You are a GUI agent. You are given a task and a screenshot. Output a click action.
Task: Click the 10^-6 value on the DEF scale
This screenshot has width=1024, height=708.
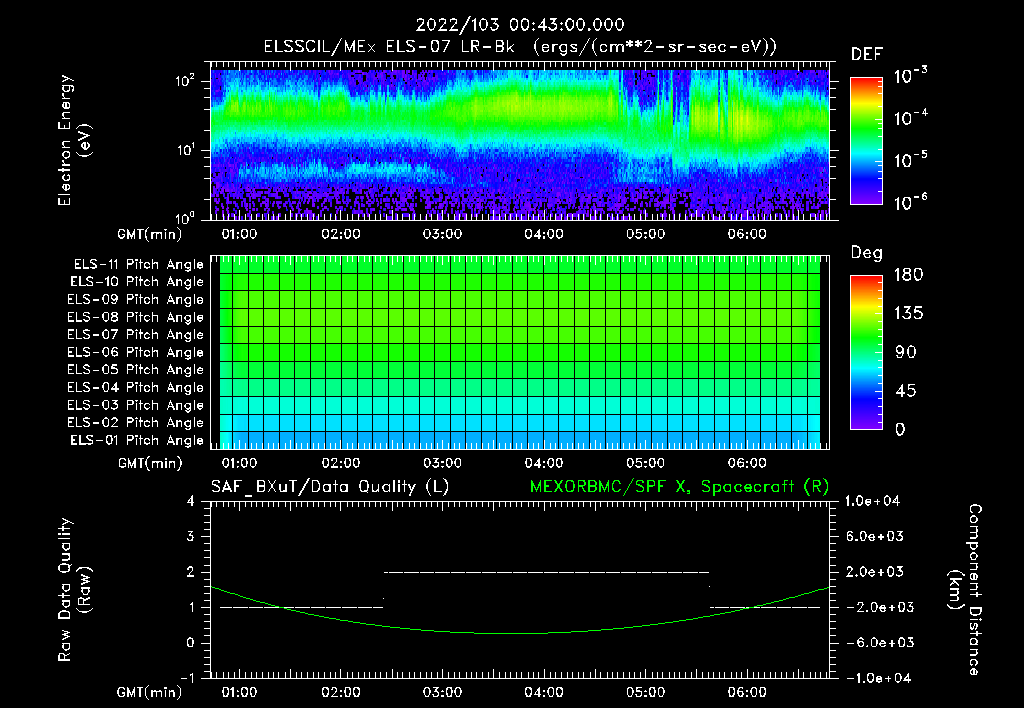910,202
